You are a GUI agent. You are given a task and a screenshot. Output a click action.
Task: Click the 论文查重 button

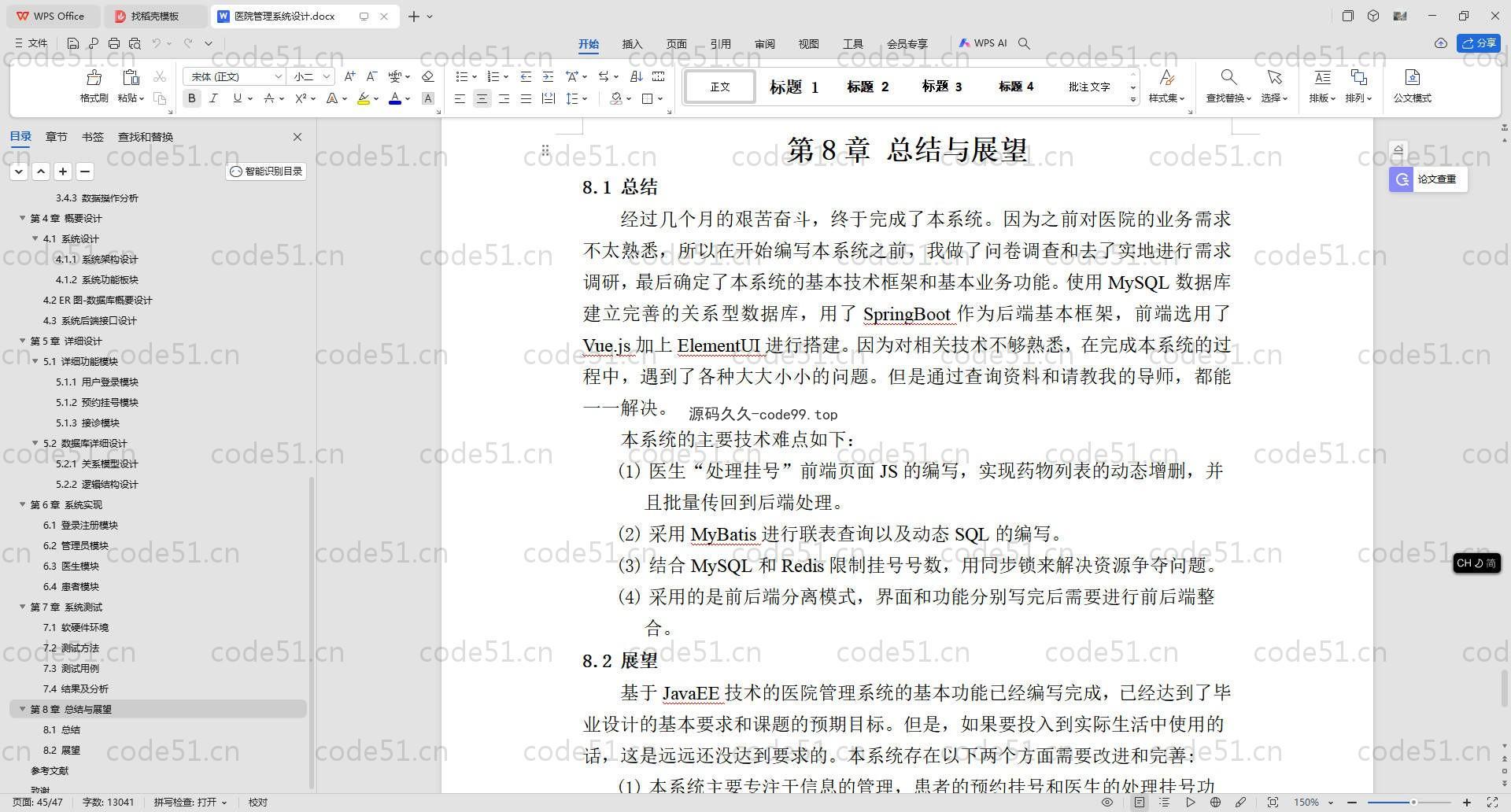(x=1428, y=179)
